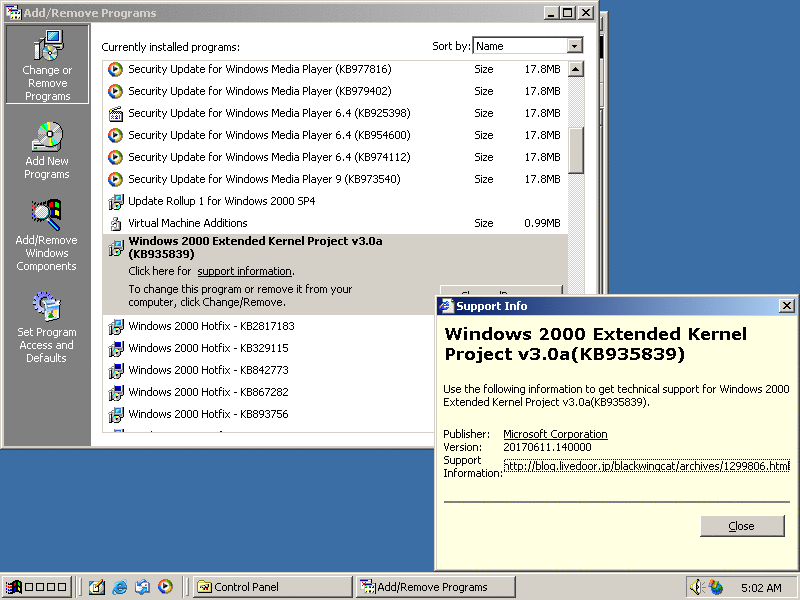The width and height of the screenshot is (800, 600).
Task: Select Virtual Machine Additions entry
Action: pyautogui.click(x=335, y=223)
